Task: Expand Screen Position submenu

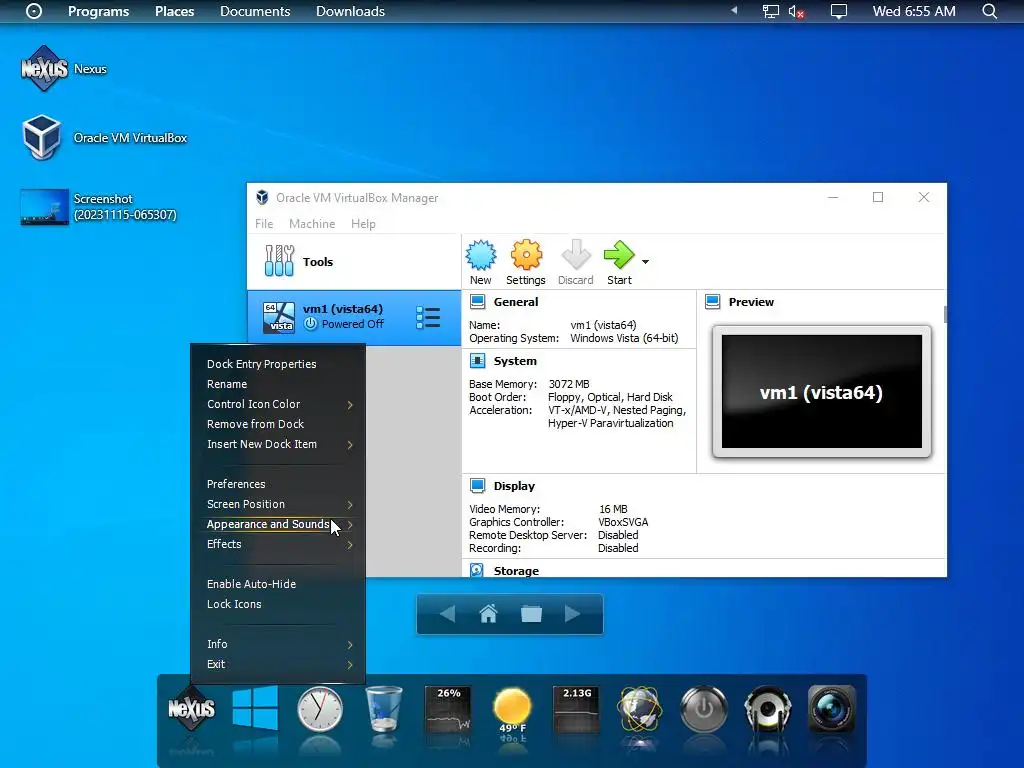Action: 278,504
